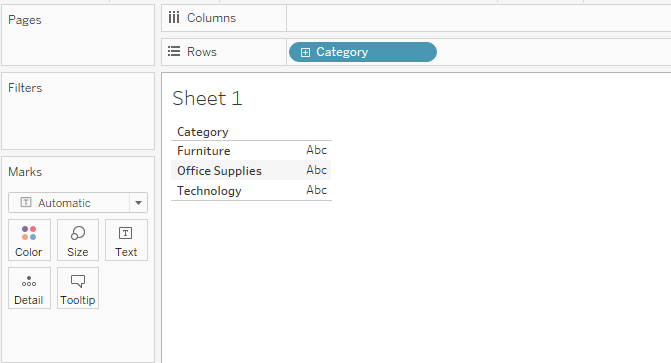This screenshot has height=363, width=671.
Task: Click the Columns shelf icon
Action: point(174,18)
